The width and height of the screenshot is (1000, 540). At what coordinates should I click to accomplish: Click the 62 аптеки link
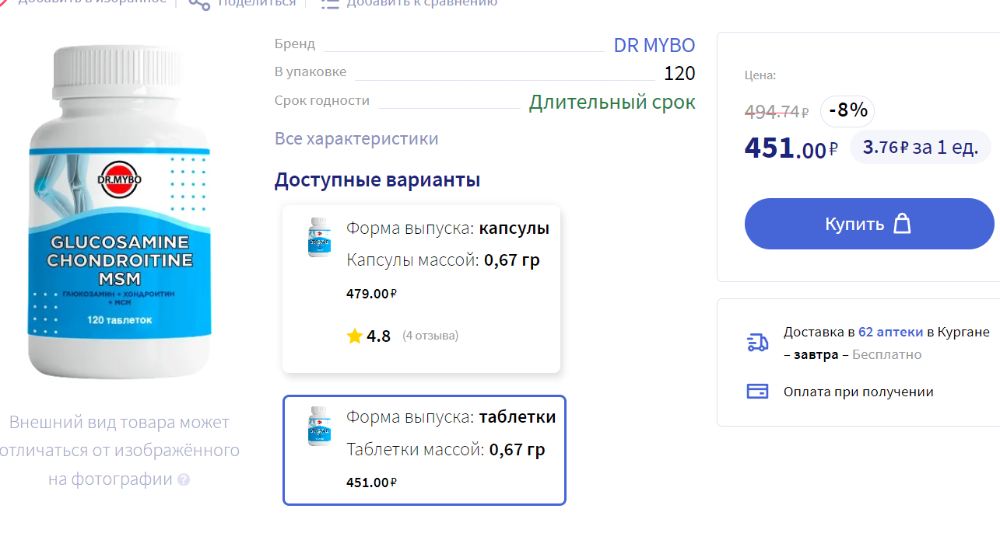[890, 332]
